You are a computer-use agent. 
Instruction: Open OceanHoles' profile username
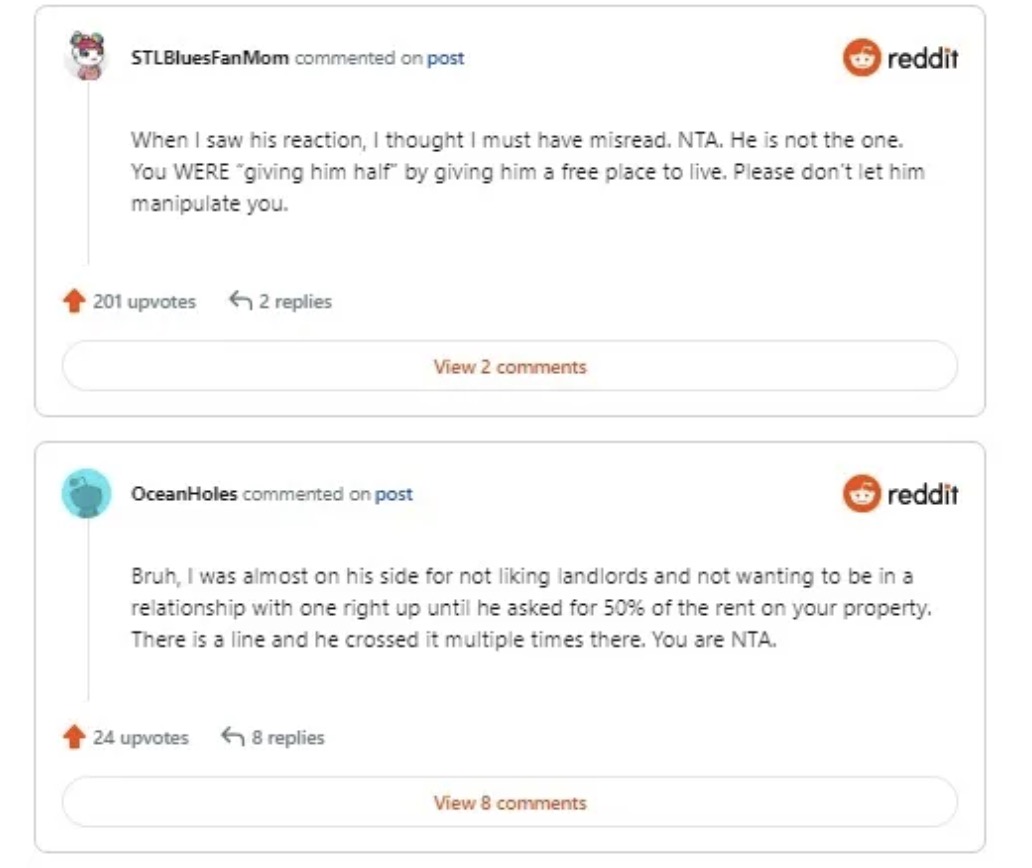tap(184, 494)
